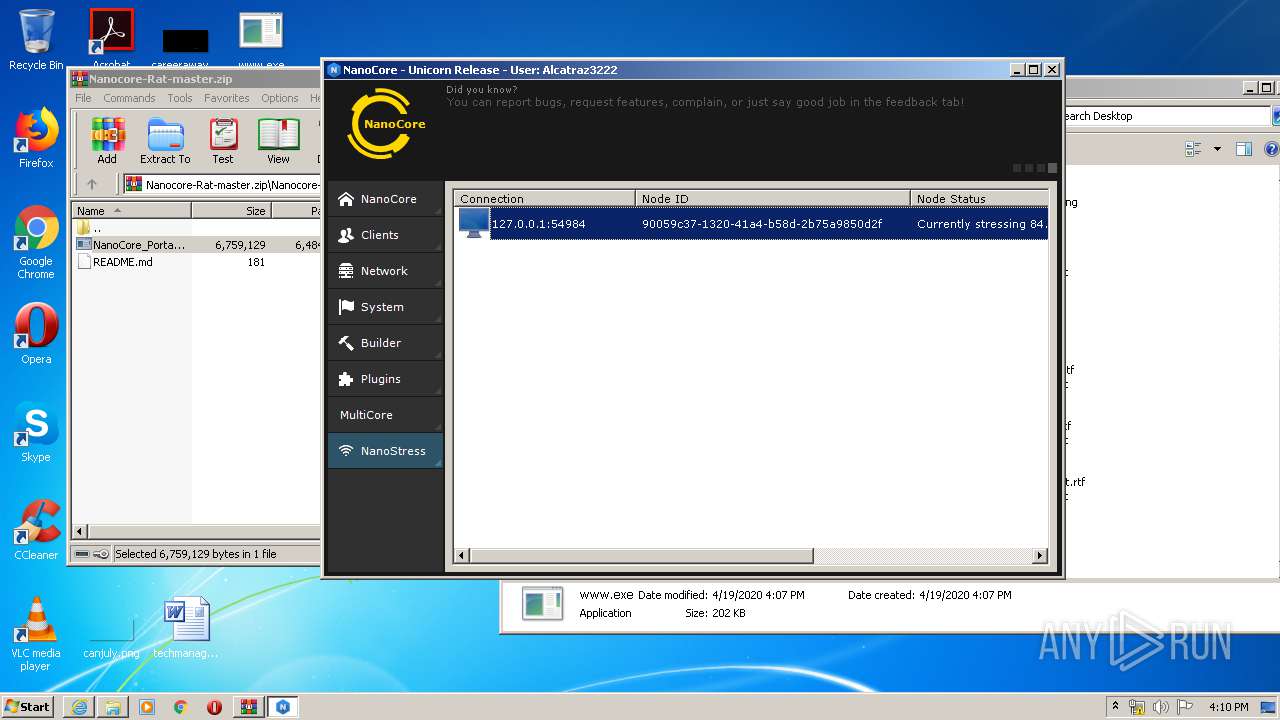Open the Acrobat desktop shortcut
This screenshot has height=720, width=1280.
111,40
